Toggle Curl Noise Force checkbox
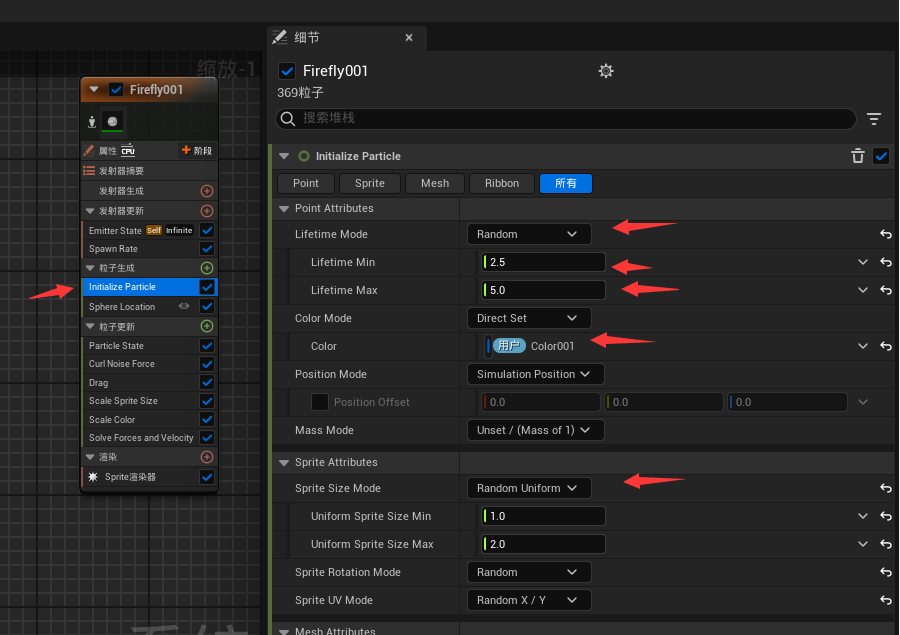900x635 pixels. coord(207,364)
